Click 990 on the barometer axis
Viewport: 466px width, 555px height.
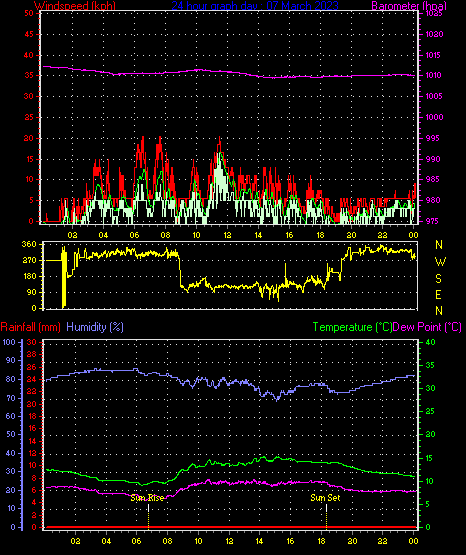pos(433,159)
